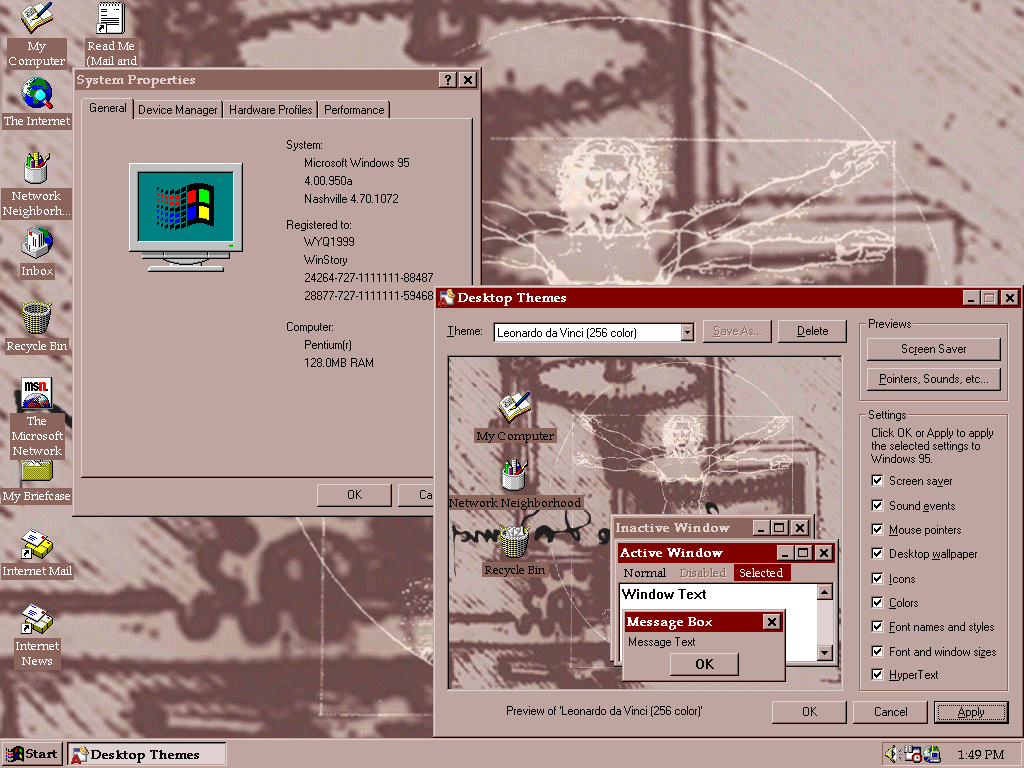Viewport: 1024px width, 768px height.
Task: Click the help question mark in System Properties
Action: [x=447, y=80]
